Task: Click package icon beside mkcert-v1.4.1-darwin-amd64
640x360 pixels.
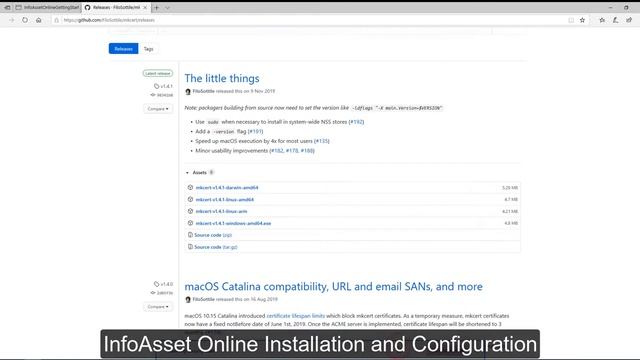Action: pyautogui.click(x=190, y=187)
